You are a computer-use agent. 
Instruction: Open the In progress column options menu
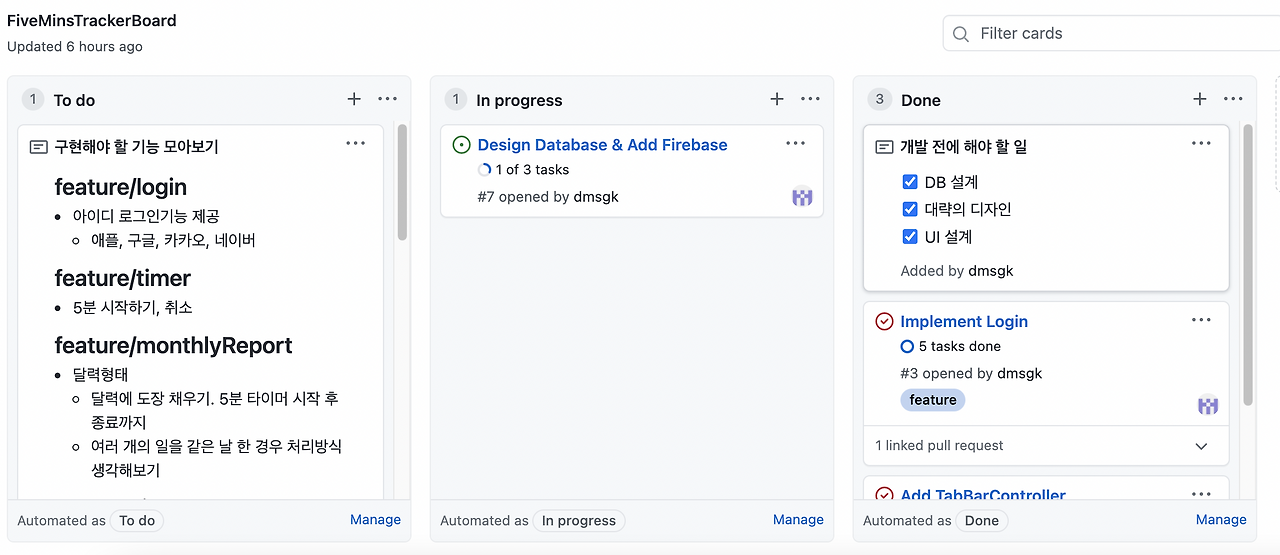[x=811, y=99]
